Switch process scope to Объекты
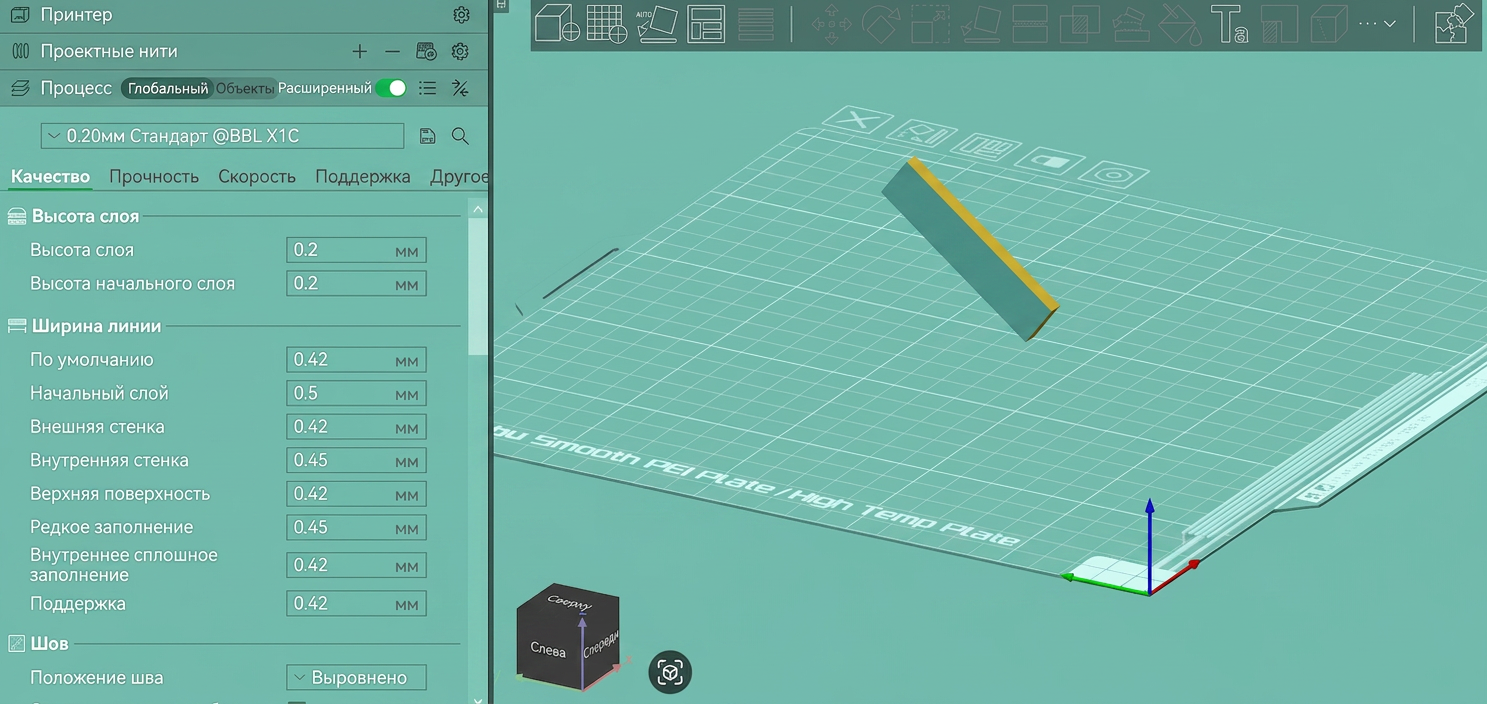1487x704 pixels. pos(245,88)
